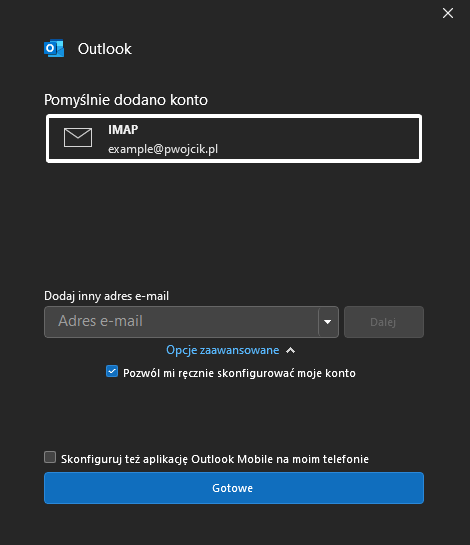Screen dimensions: 470x545
Task: Click the 'Opcje zaawansowane' link
Action: pos(222,350)
